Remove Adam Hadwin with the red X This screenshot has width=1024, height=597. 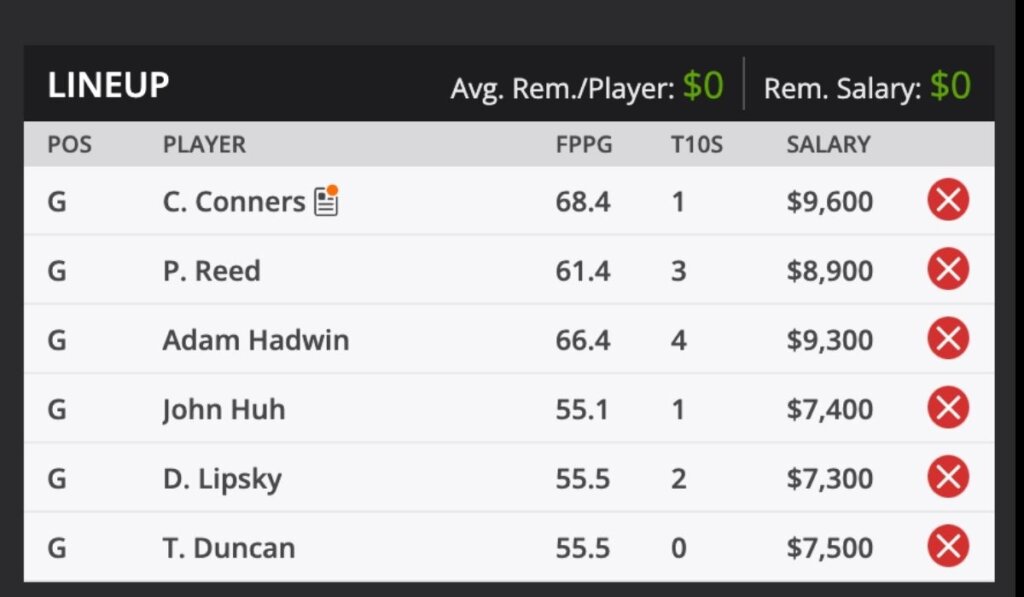(947, 339)
